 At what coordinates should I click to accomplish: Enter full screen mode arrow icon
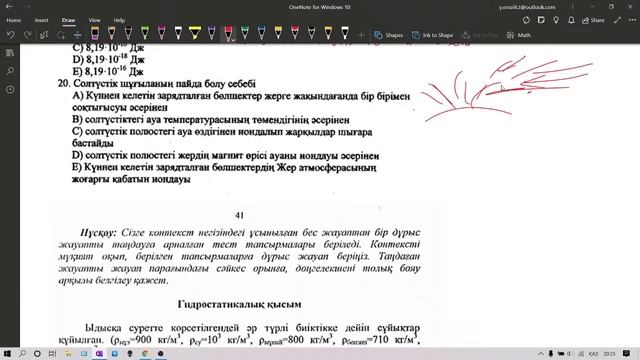tap(617, 20)
